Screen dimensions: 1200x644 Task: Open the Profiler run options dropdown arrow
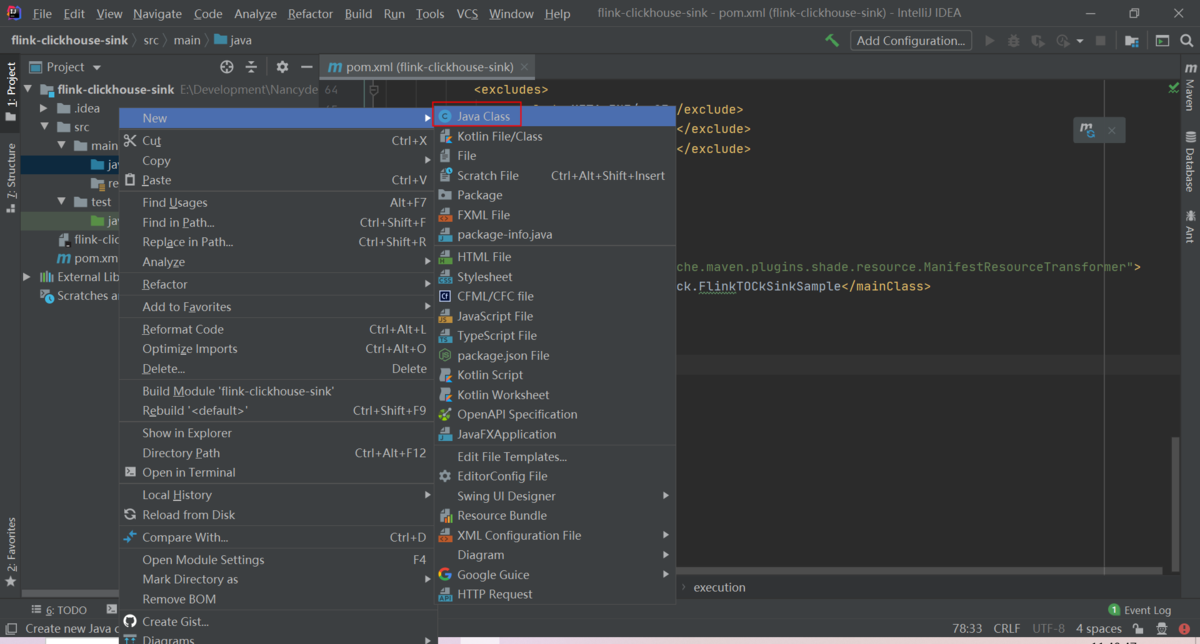click(1080, 41)
